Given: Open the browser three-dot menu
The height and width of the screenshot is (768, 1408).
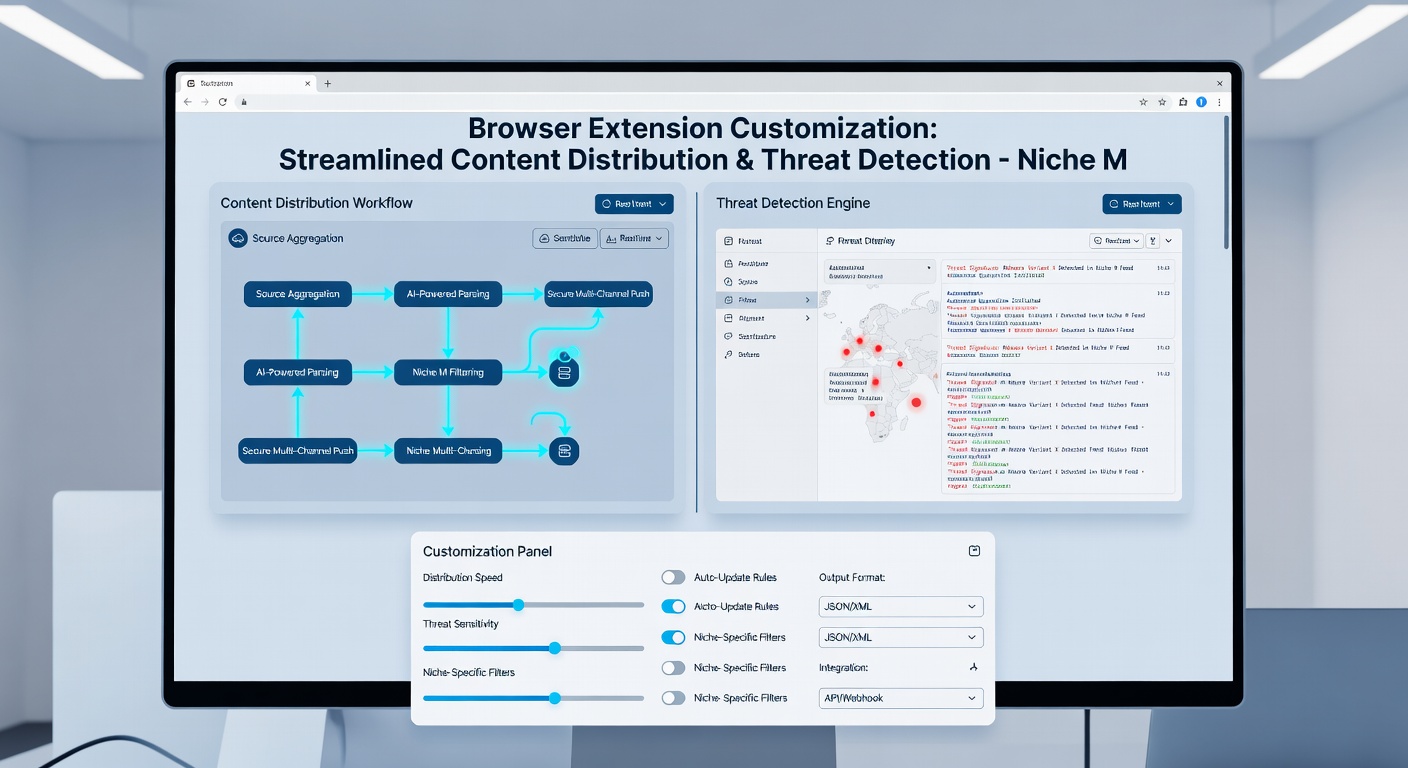Looking at the screenshot, I should pyautogui.click(x=1219, y=102).
